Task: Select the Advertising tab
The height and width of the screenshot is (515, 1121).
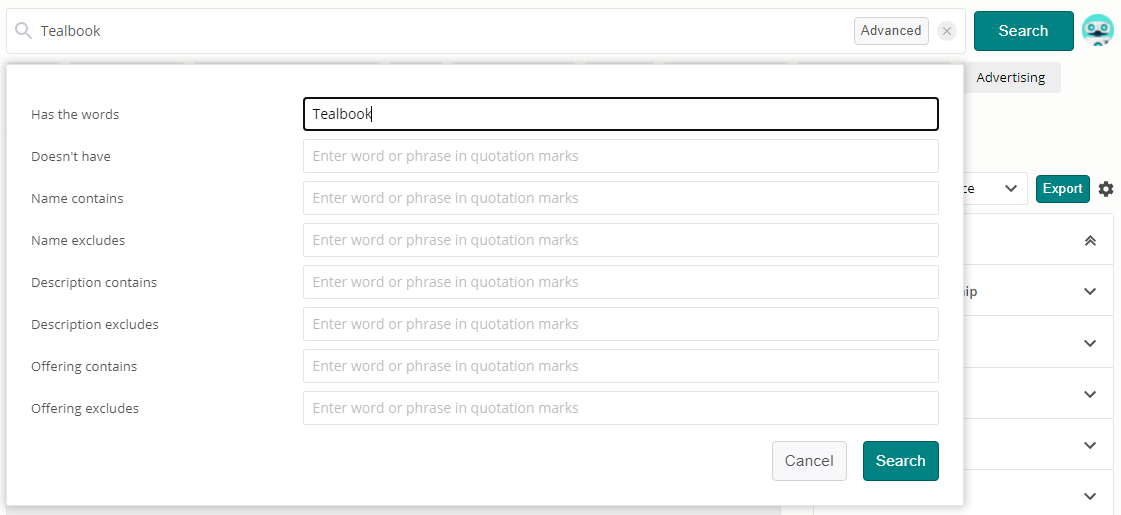Action: 1010,78
